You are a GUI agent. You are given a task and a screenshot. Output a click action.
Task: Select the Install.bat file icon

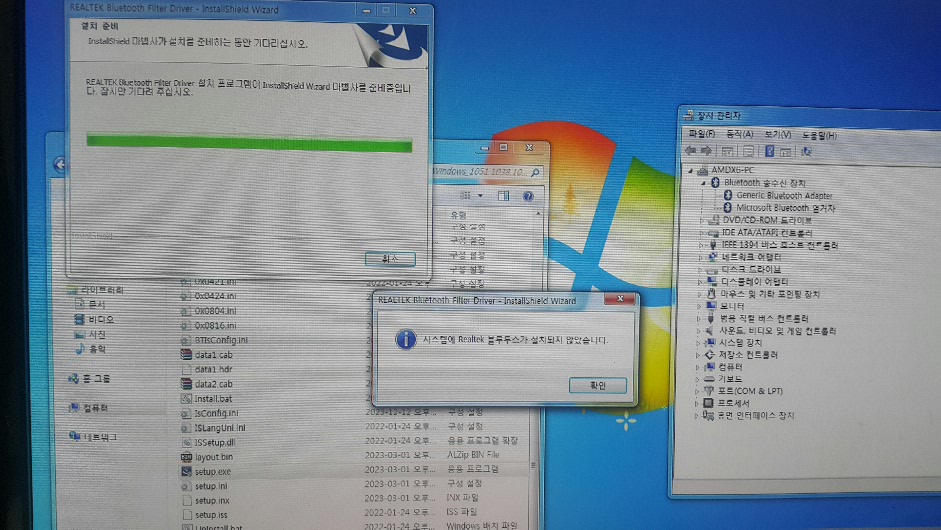coord(186,398)
